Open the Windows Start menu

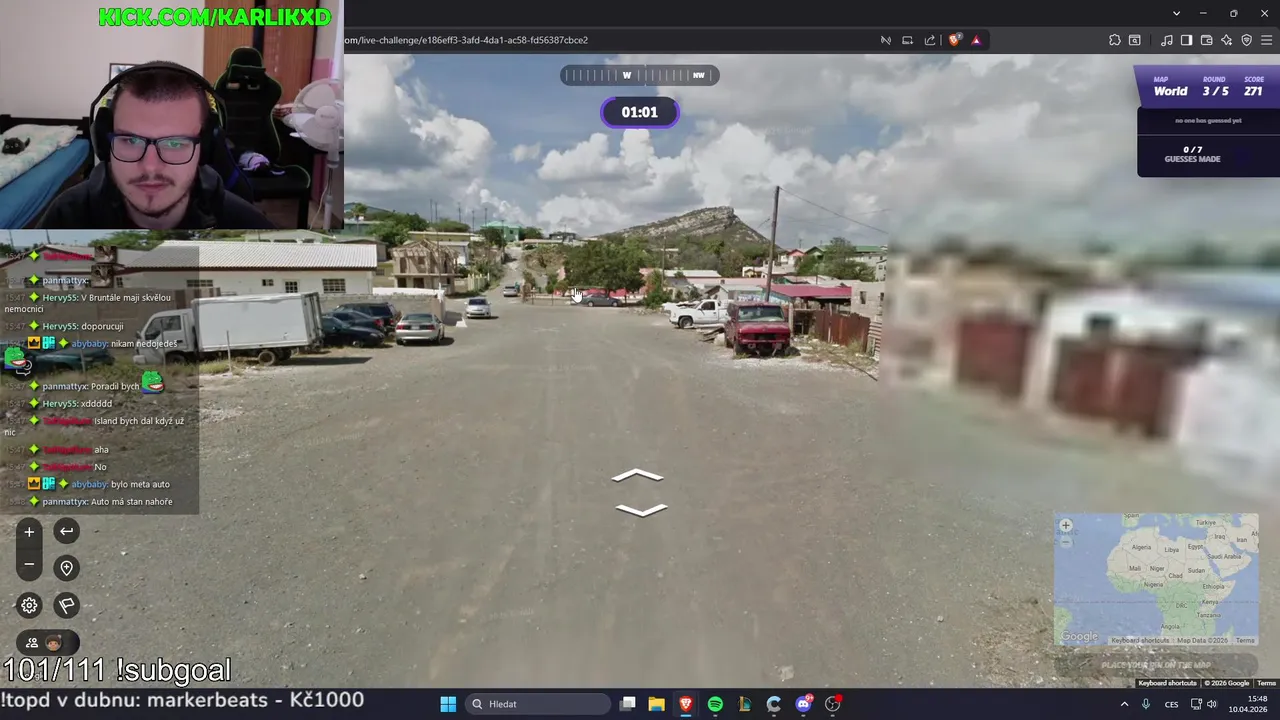(x=448, y=704)
